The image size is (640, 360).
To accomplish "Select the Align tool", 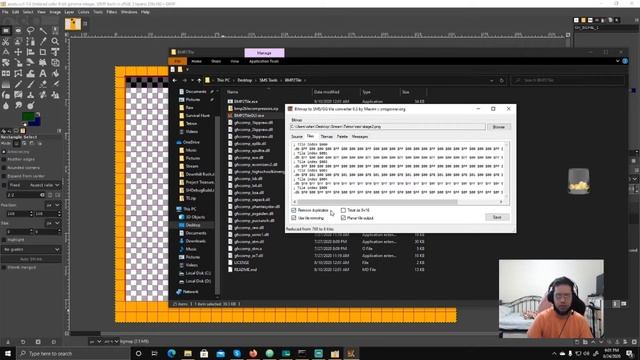I will click(31, 52).
